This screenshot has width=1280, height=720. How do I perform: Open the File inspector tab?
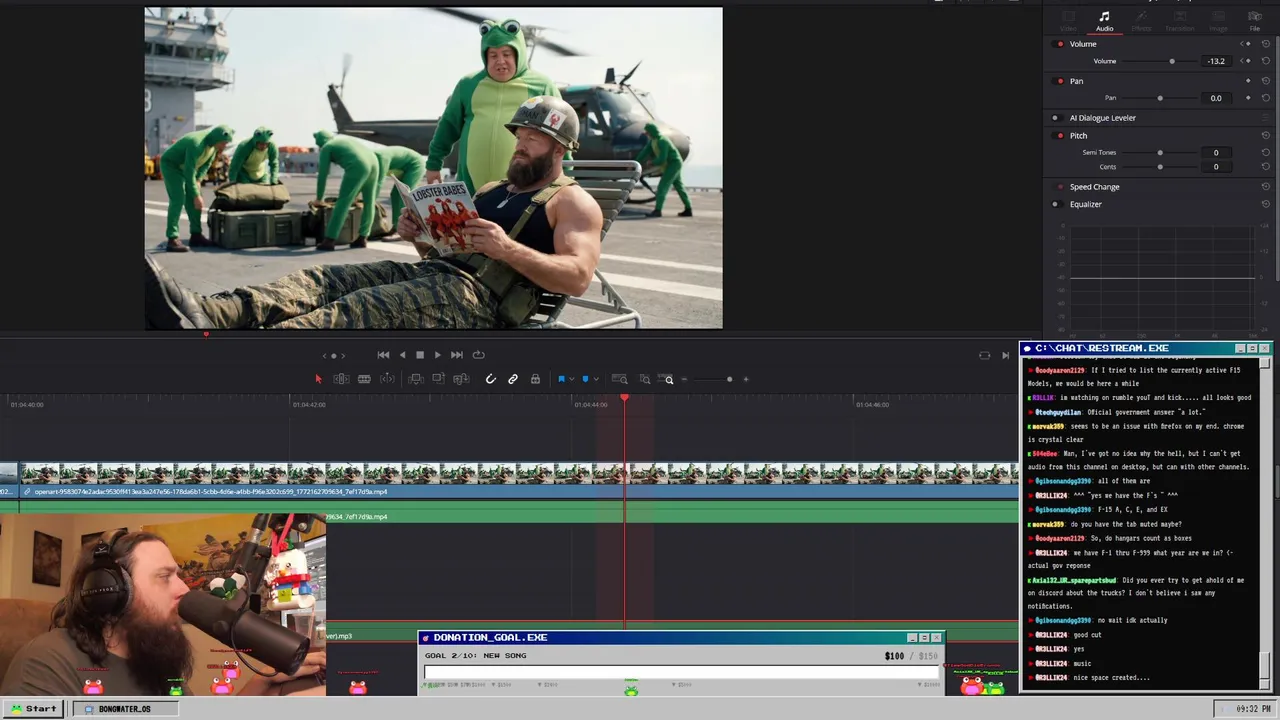coord(1255,20)
